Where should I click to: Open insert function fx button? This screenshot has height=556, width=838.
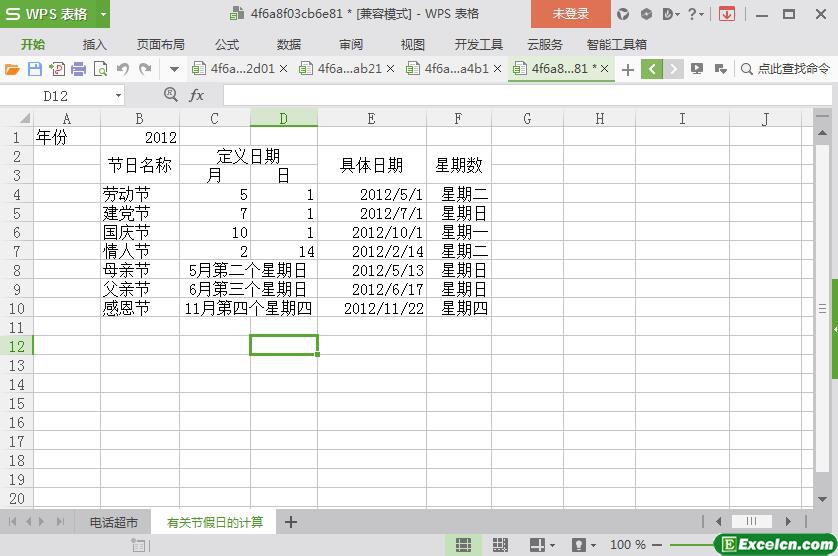pos(196,95)
